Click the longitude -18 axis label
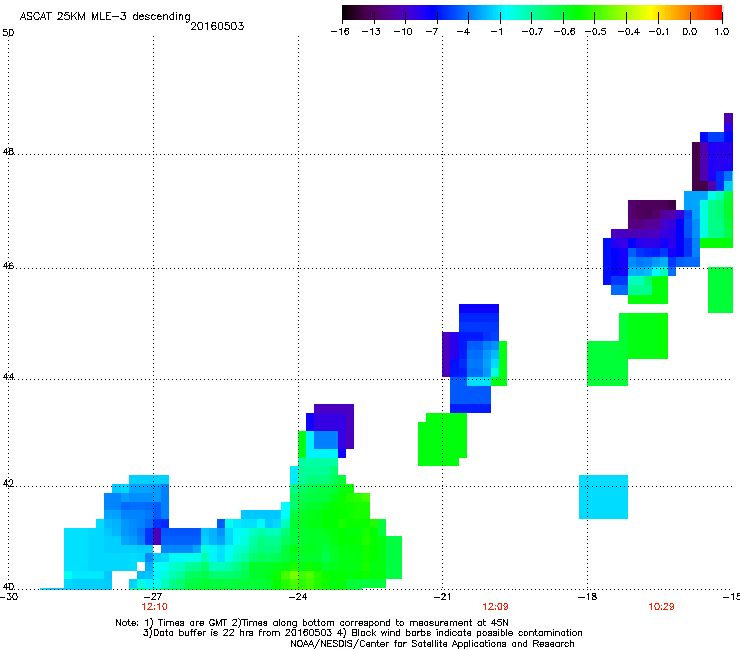The width and height of the screenshot is (740, 650). point(587,597)
